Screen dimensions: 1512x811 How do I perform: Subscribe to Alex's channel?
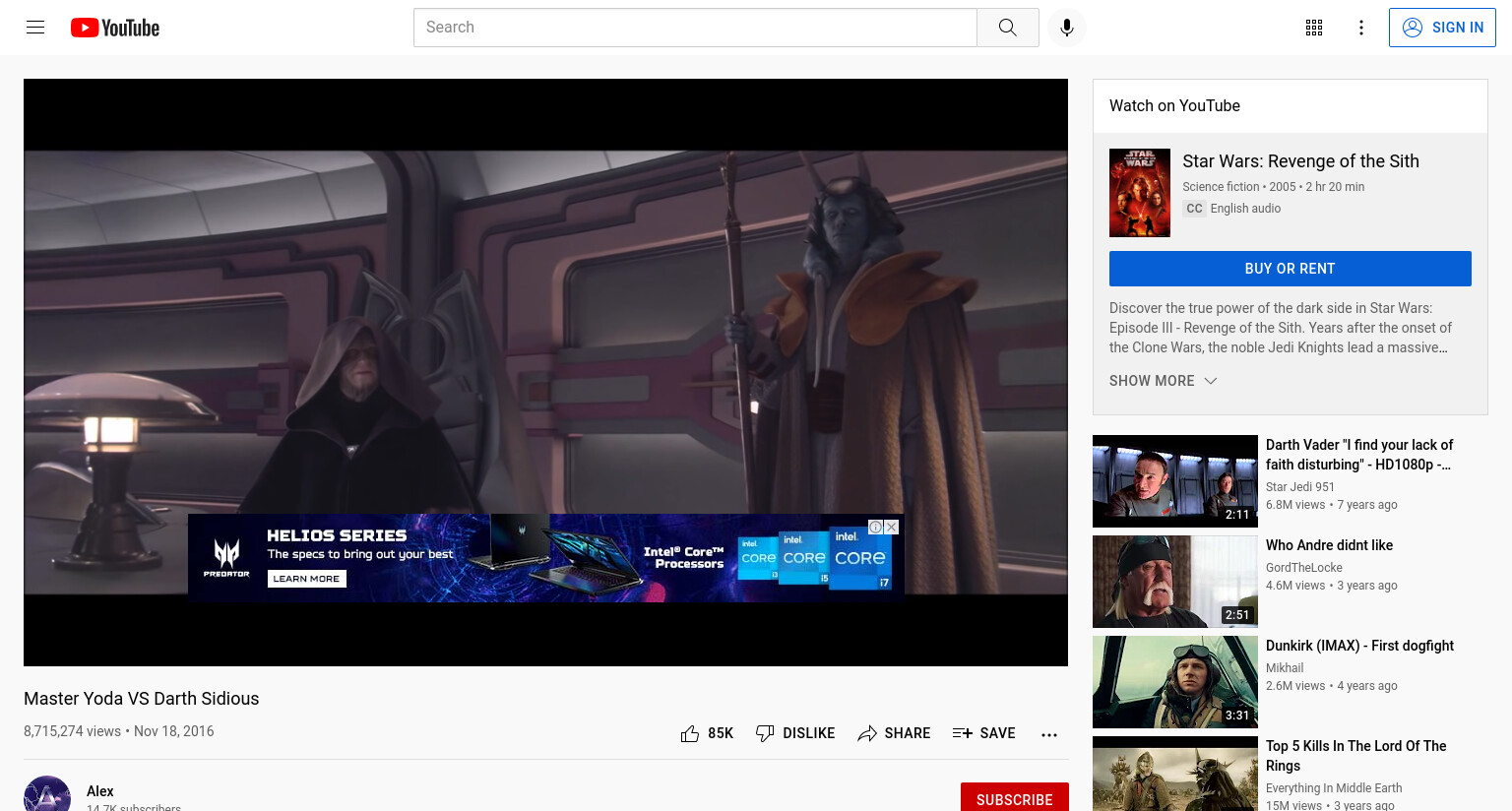[x=1015, y=797]
